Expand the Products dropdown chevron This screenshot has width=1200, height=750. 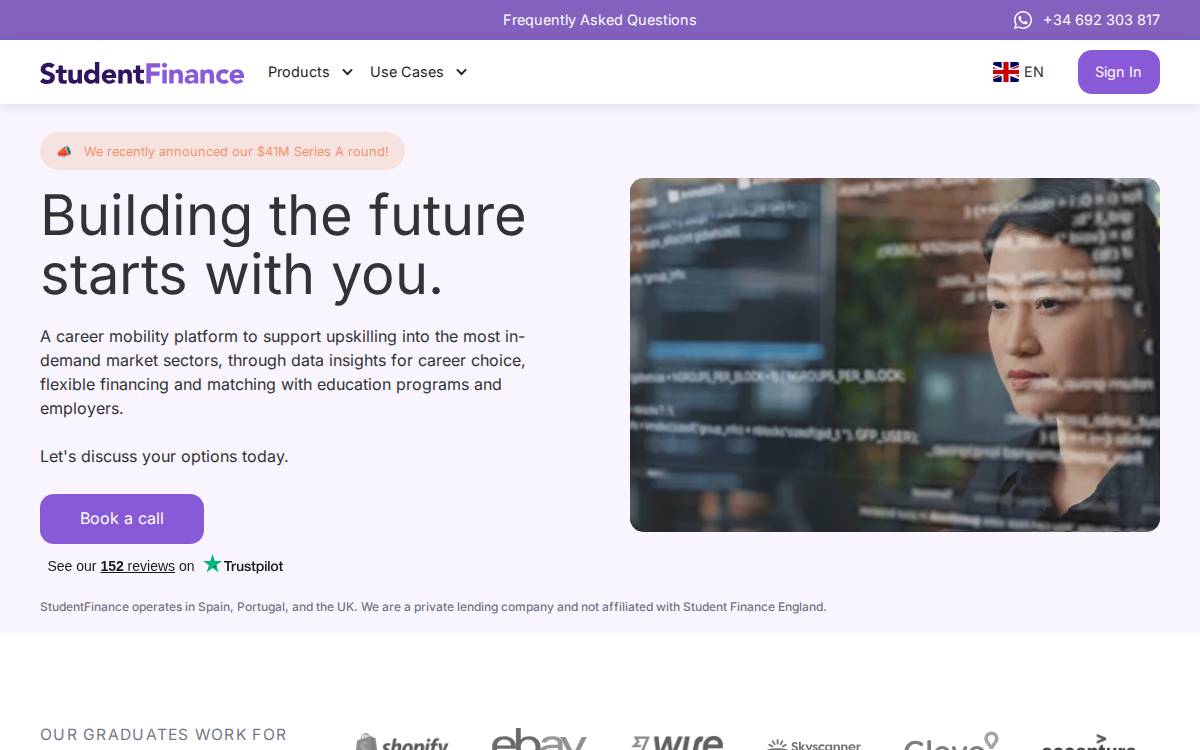tap(347, 72)
